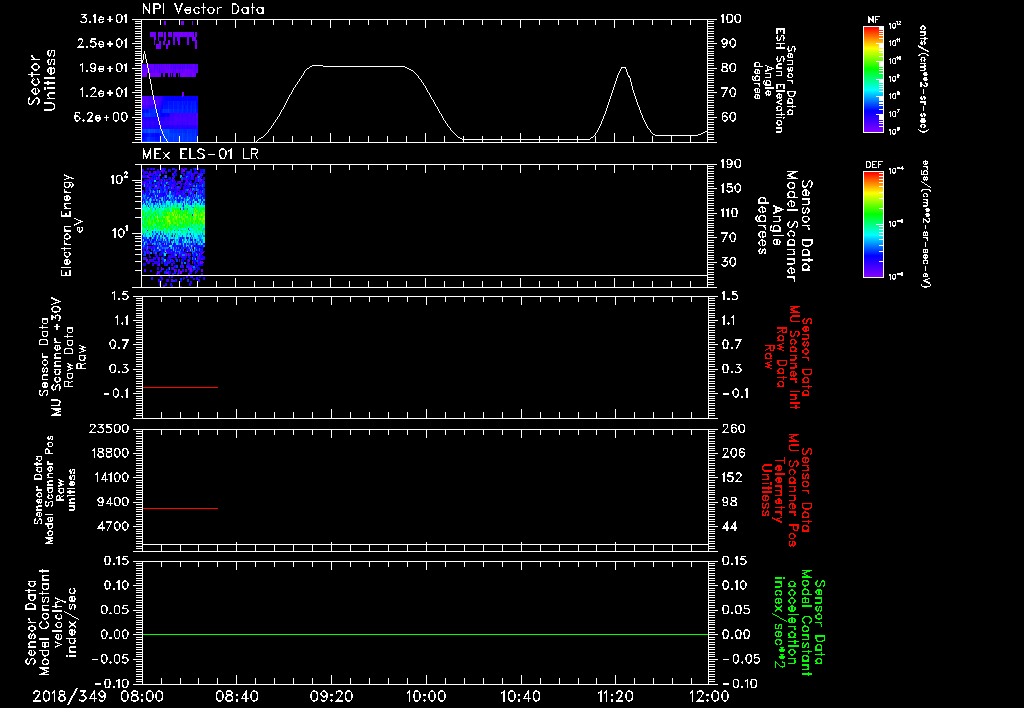Screen dimensions: 1024x708
Task: Click the NF label above color bar
Action: pos(874,20)
